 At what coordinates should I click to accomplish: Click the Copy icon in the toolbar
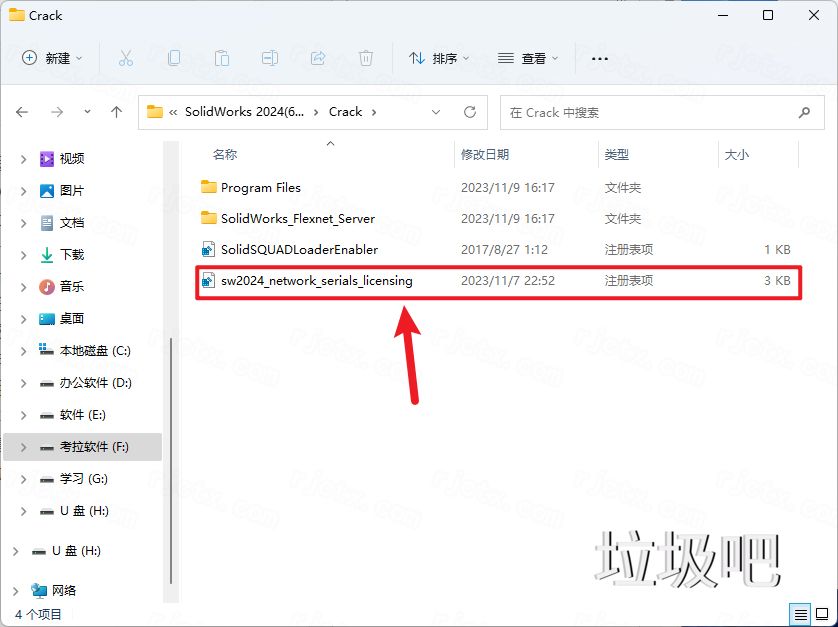click(x=174, y=59)
